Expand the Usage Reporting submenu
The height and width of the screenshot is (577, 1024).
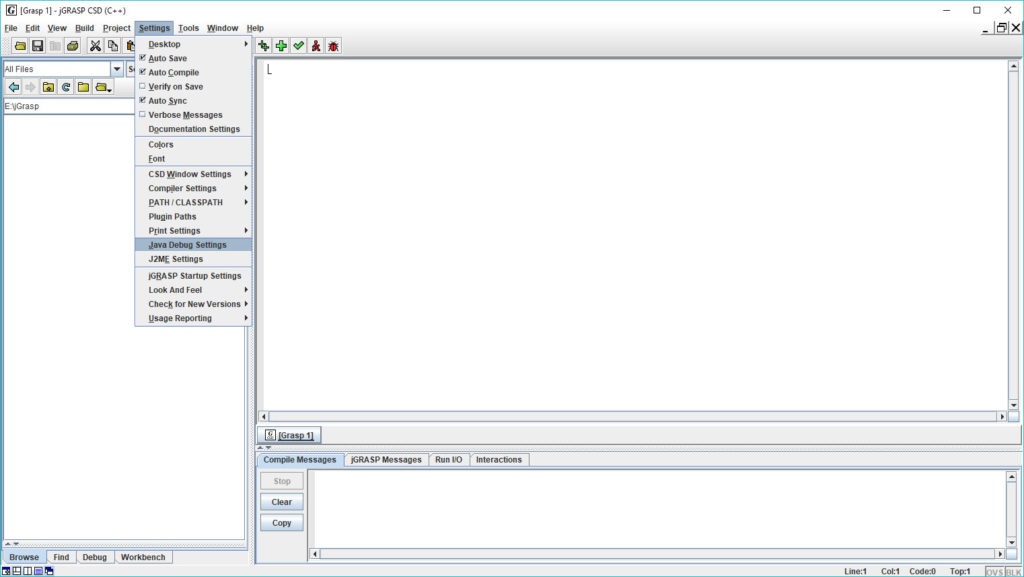click(193, 319)
